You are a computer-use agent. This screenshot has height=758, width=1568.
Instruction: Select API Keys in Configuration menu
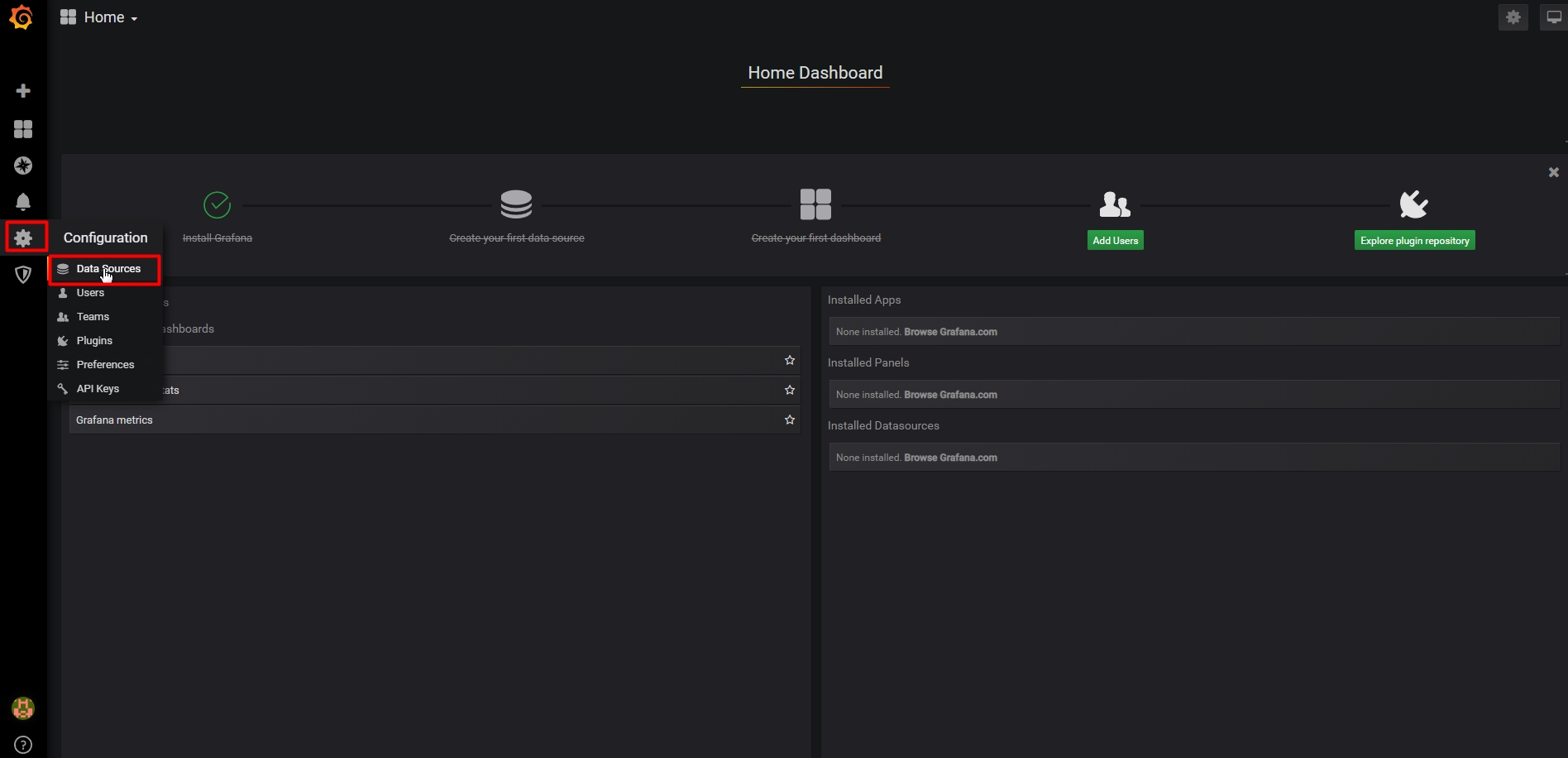(104, 389)
